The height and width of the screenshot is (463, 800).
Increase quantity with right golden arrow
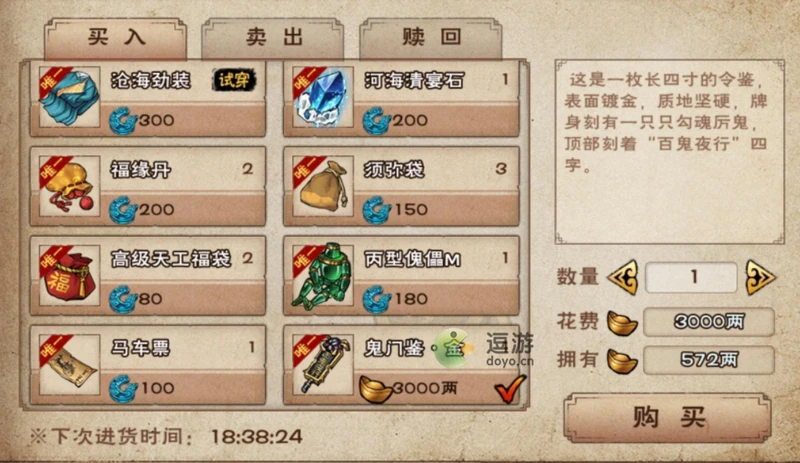[760, 277]
